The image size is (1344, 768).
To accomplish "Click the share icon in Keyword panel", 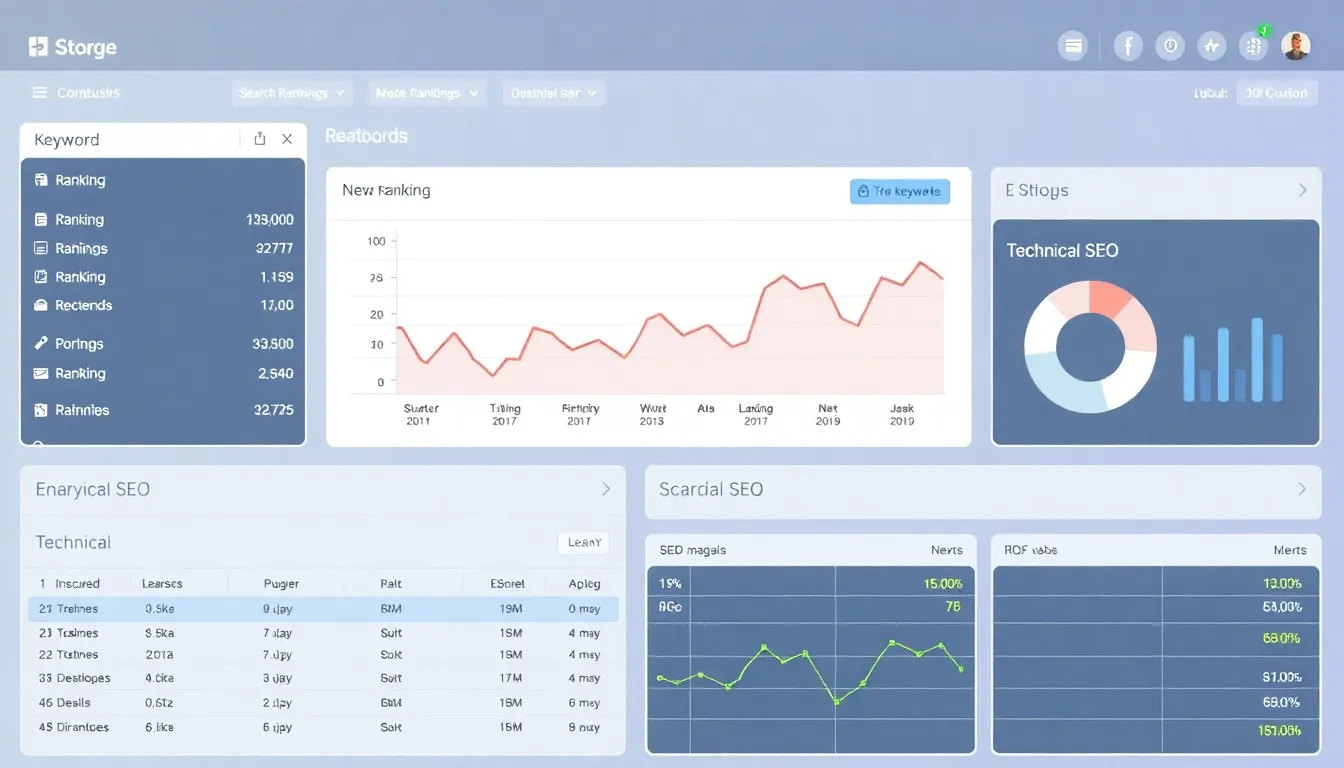I will point(260,139).
